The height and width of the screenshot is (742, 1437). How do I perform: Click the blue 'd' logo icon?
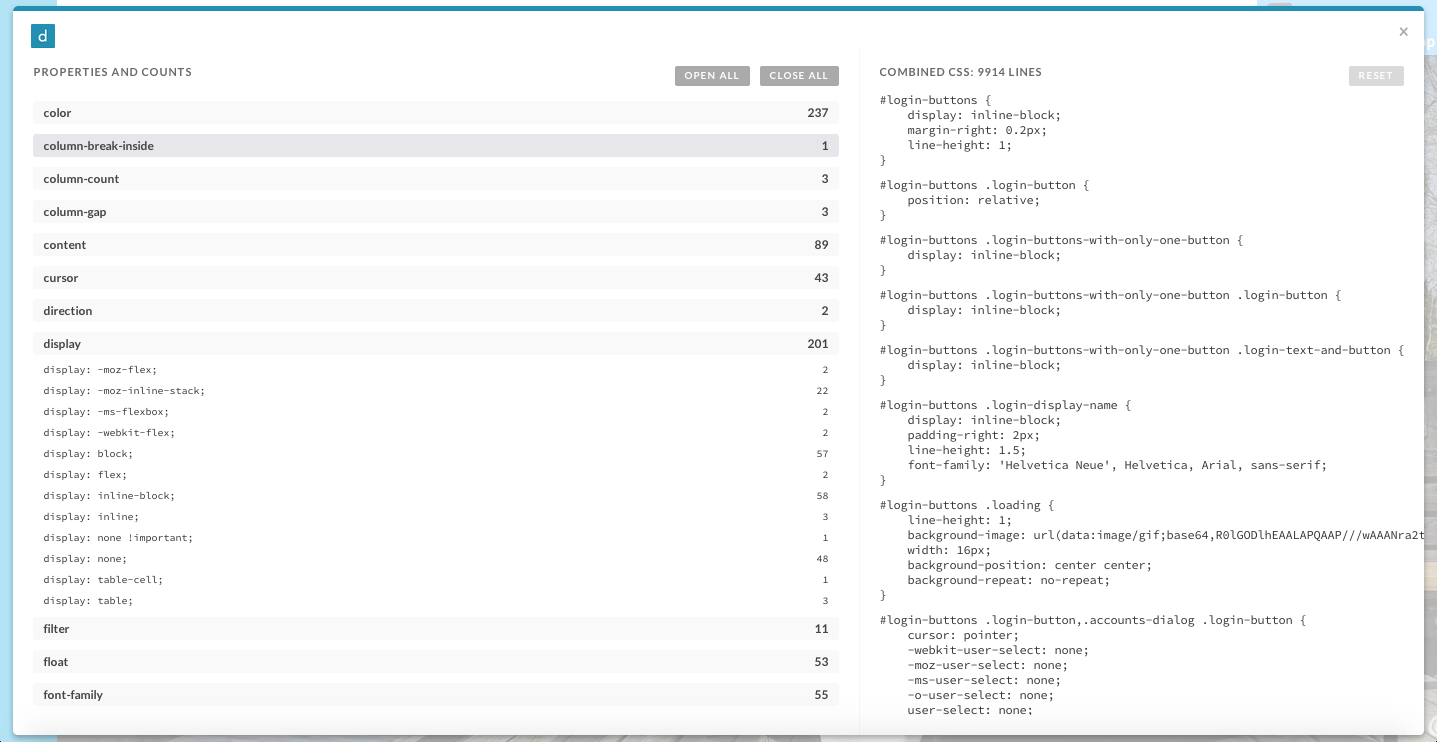pyautogui.click(x=43, y=36)
